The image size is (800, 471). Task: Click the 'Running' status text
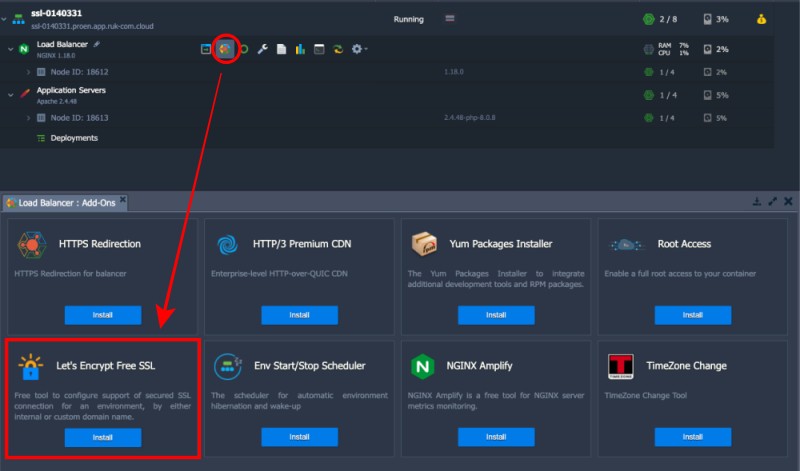coord(408,19)
